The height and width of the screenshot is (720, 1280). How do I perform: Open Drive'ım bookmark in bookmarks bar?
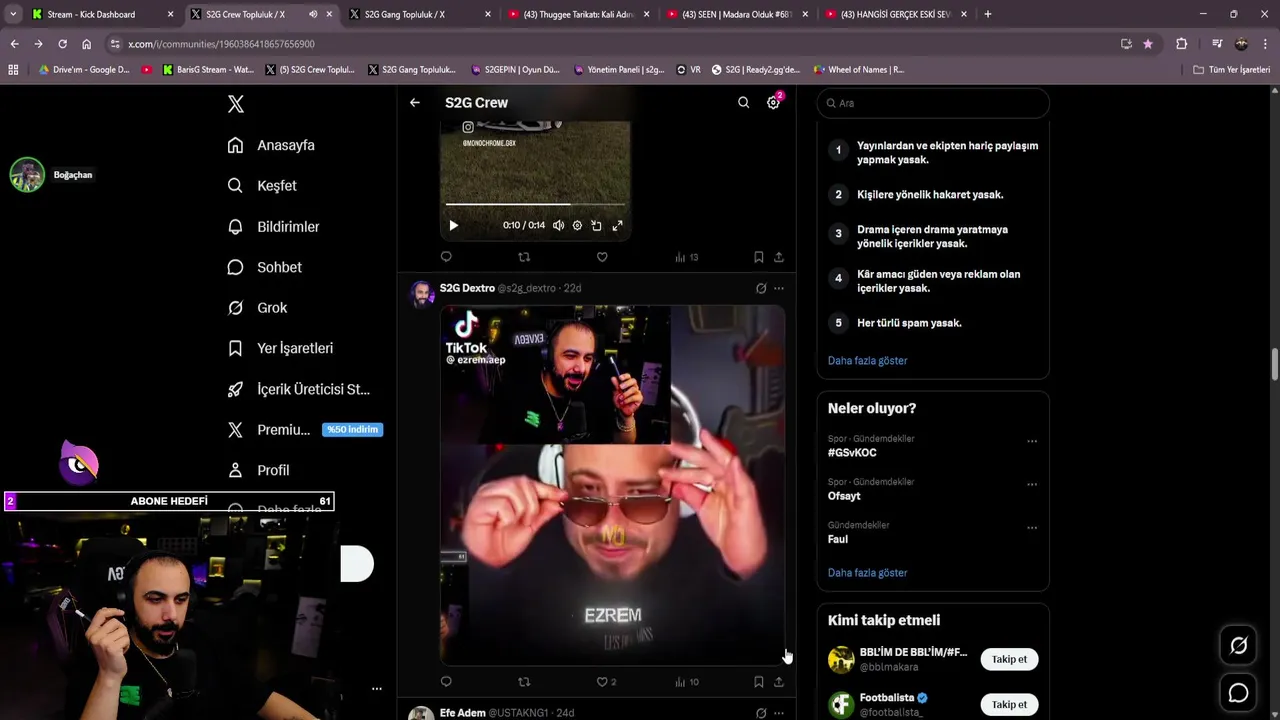click(84, 70)
